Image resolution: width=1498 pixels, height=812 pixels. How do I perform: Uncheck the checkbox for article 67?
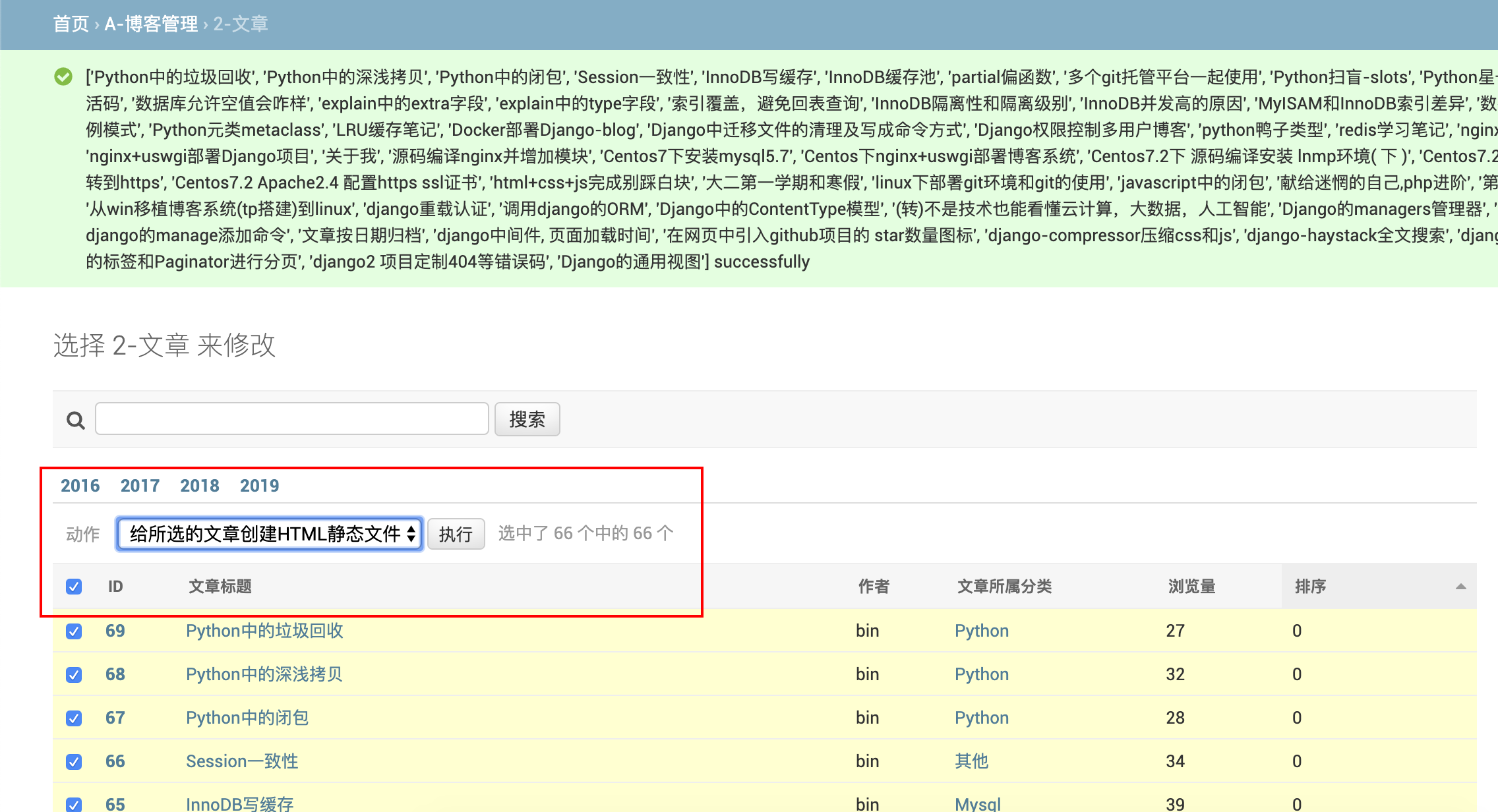(x=74, y=718)
